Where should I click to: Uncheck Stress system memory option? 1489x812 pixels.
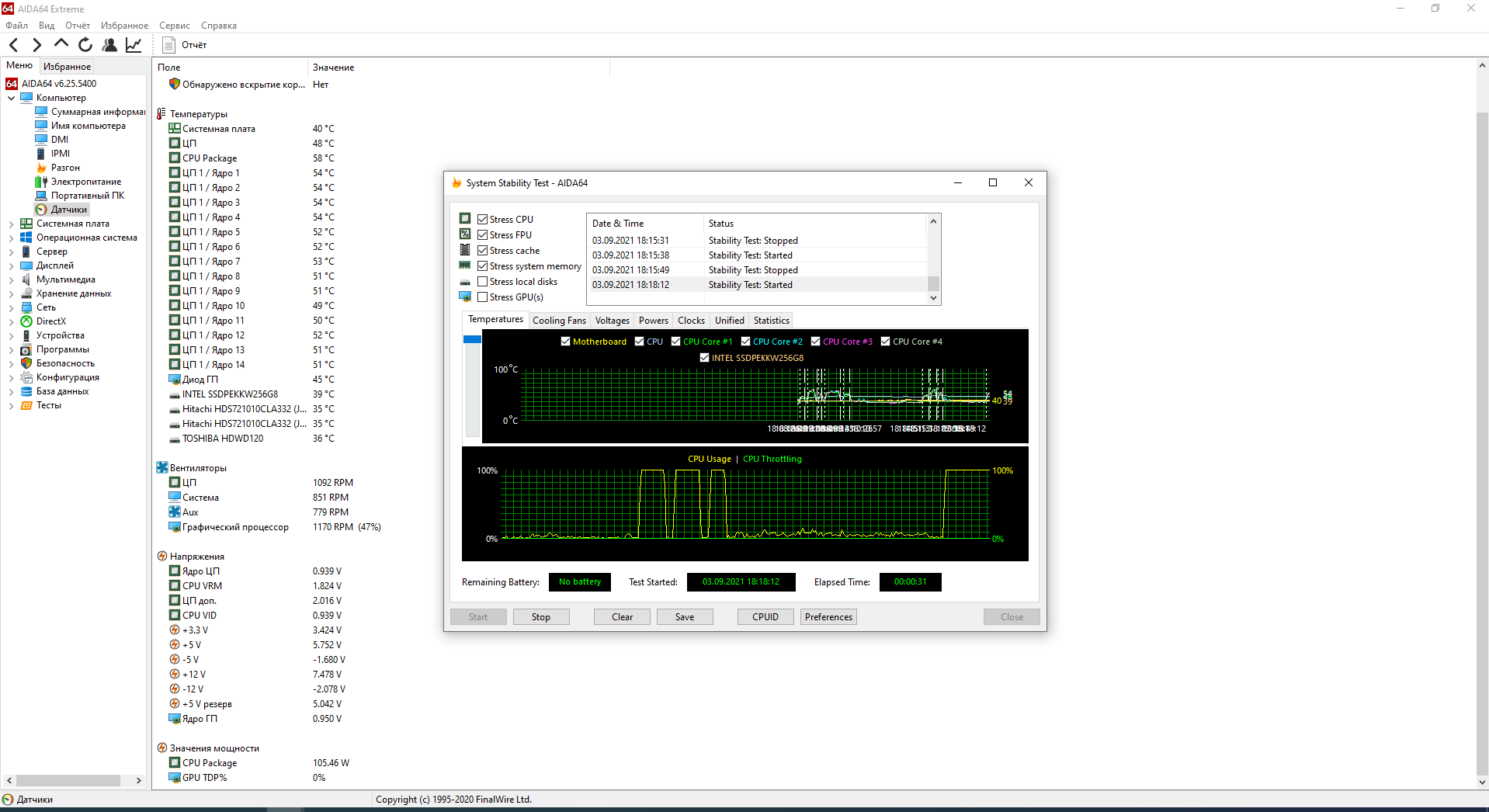(482, 266)
